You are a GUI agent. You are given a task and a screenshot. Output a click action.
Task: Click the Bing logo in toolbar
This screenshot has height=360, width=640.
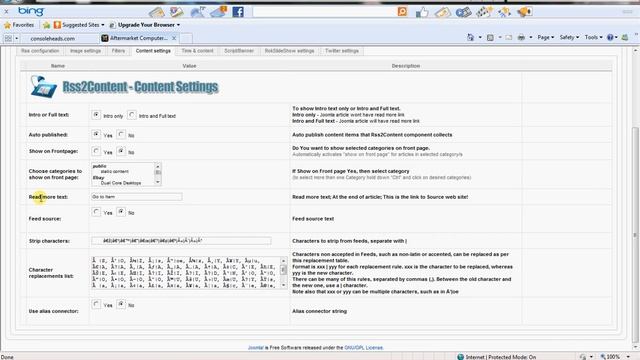click(31, 11)
